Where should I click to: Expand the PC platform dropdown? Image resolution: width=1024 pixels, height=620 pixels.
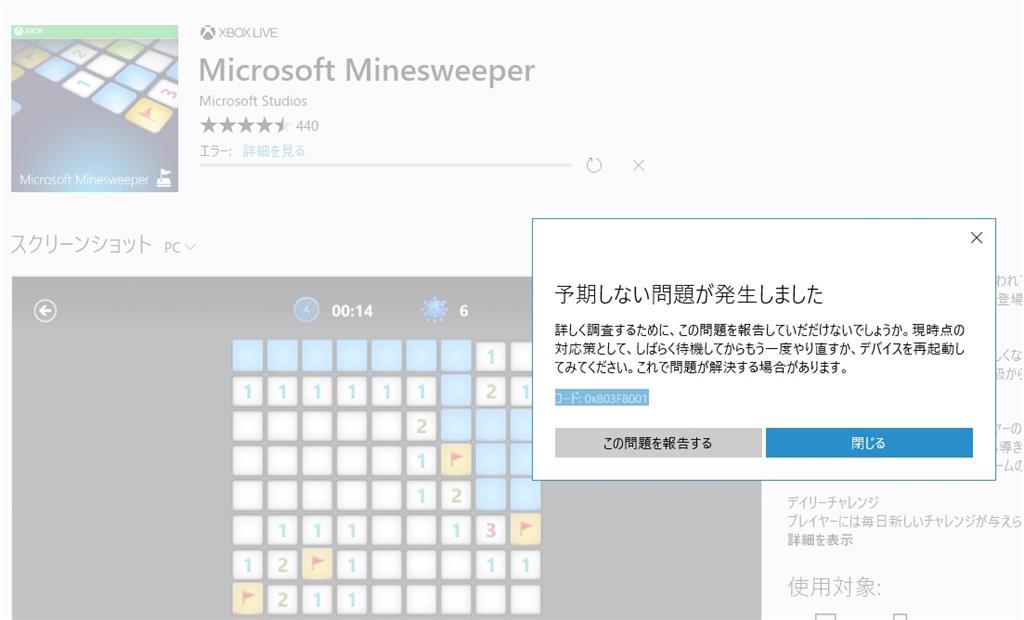[x=180, y=247]
